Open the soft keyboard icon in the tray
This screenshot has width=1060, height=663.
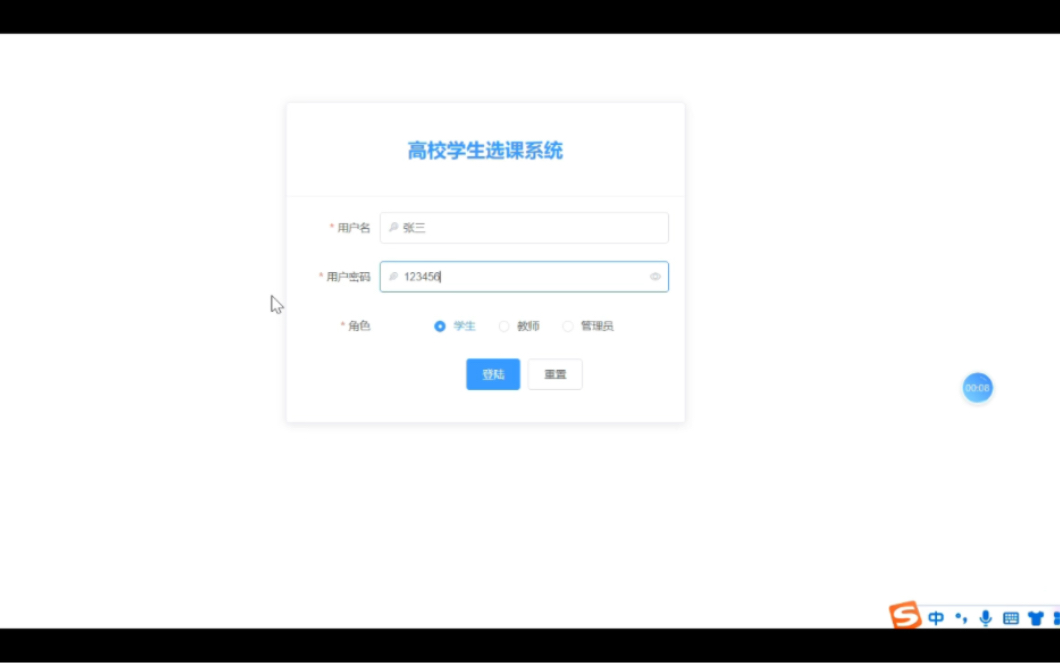click(1011, 617)
